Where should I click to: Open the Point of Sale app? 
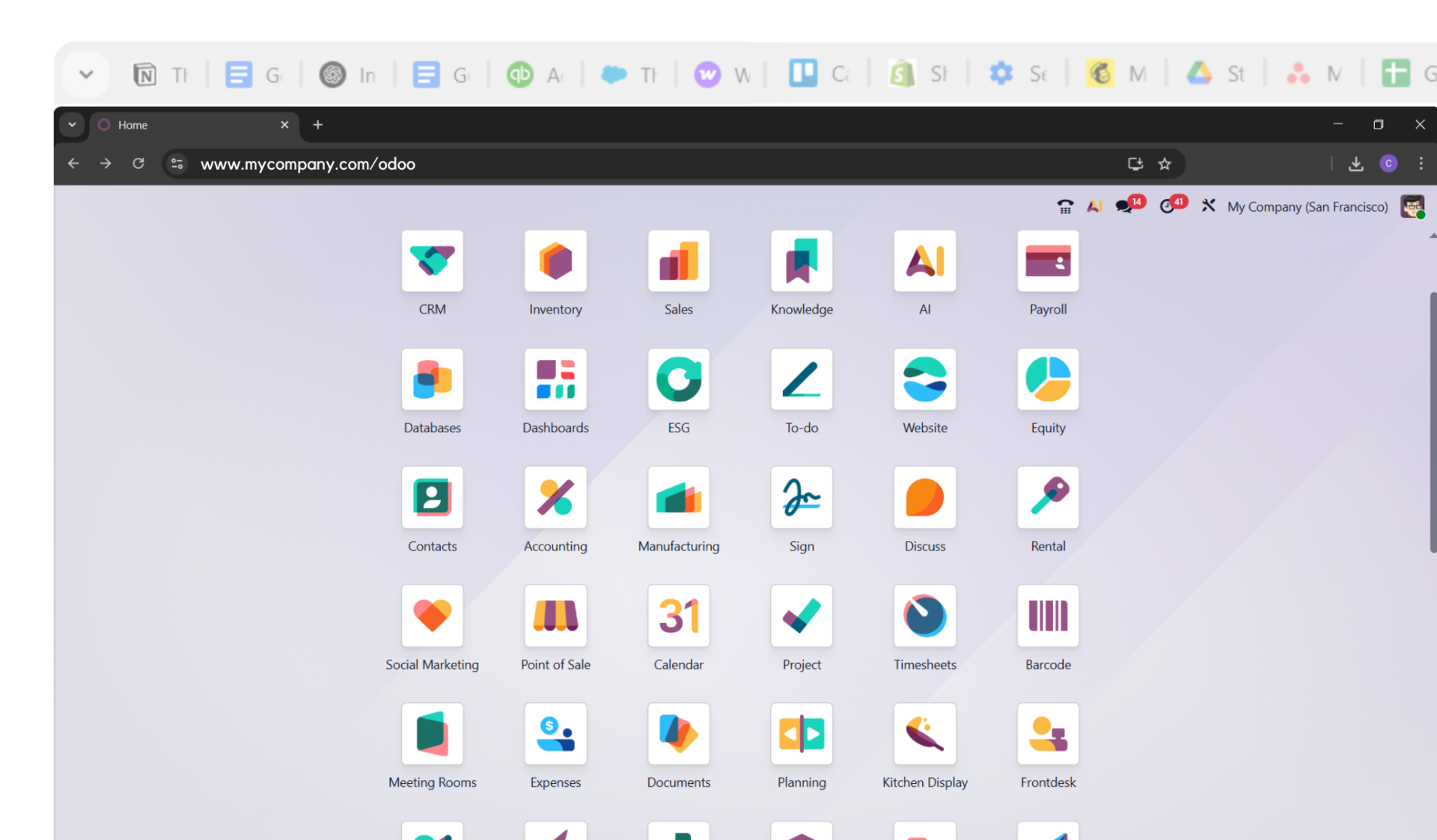555,616
